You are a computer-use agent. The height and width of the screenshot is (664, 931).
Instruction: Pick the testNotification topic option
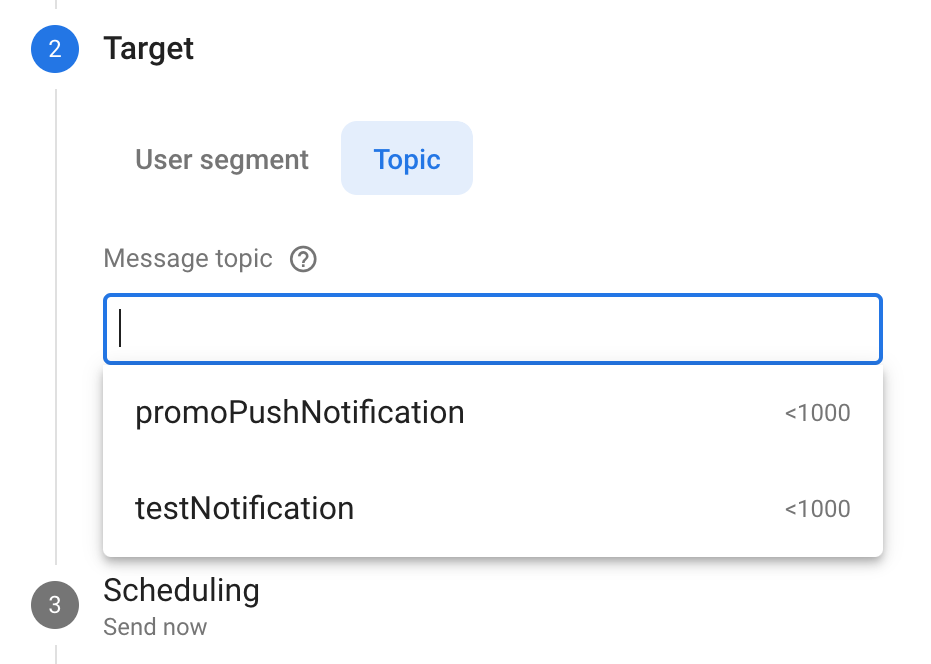493,509
